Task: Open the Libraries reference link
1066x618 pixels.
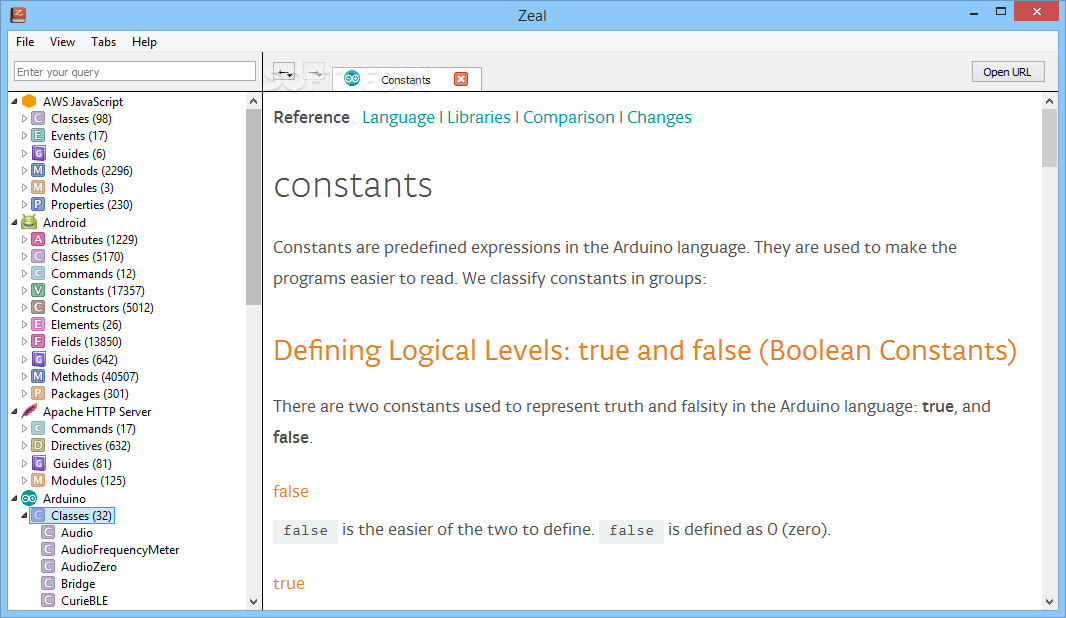Action: tap(479, 117)
